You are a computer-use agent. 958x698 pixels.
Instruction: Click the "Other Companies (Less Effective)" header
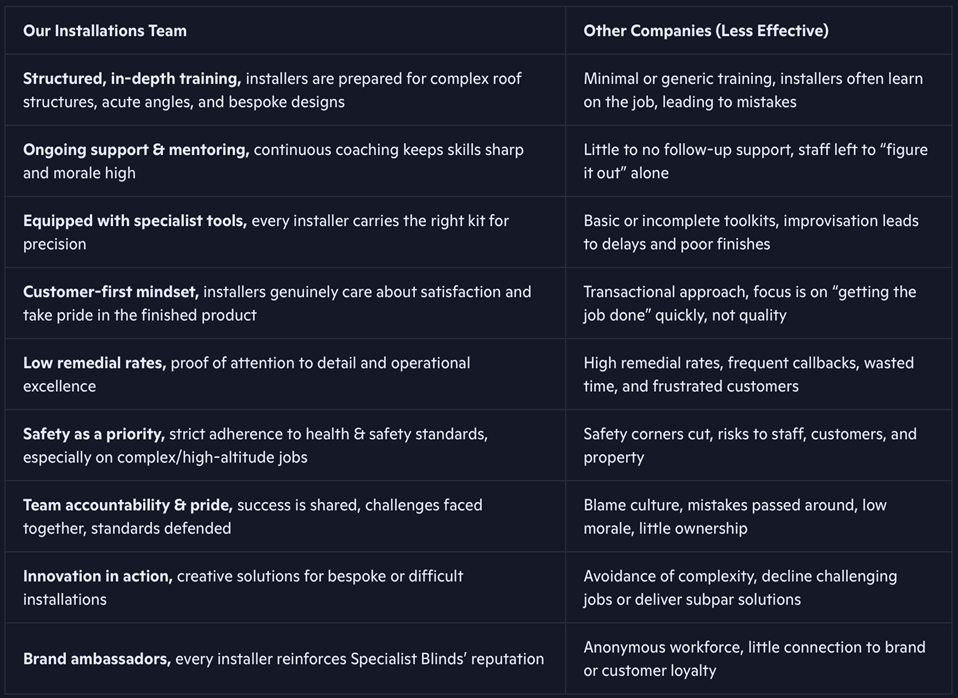706,31
